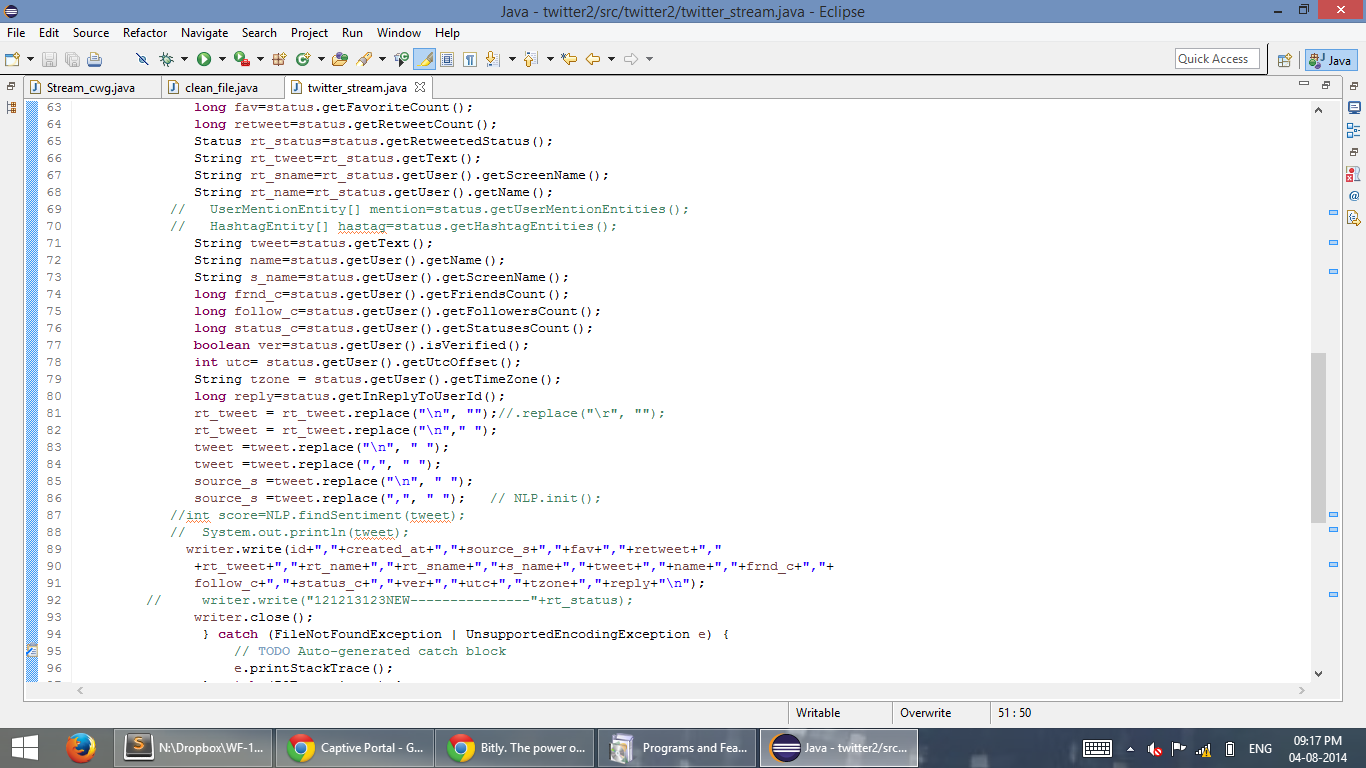
Task: Open the File menu
Action: click(x=16, y=33)
